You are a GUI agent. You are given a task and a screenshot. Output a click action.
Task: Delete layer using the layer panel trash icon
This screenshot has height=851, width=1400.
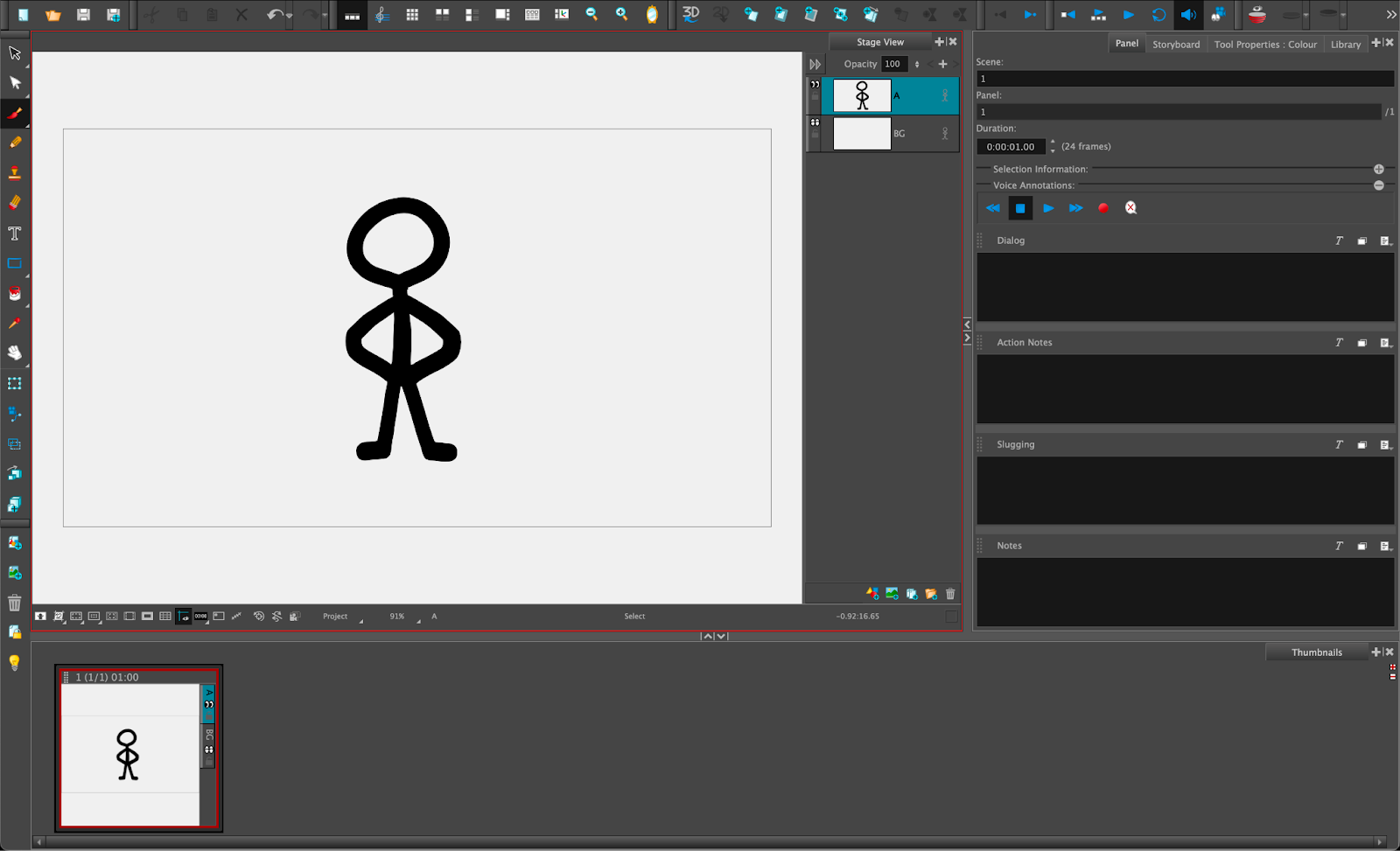(x=950, y=594)
